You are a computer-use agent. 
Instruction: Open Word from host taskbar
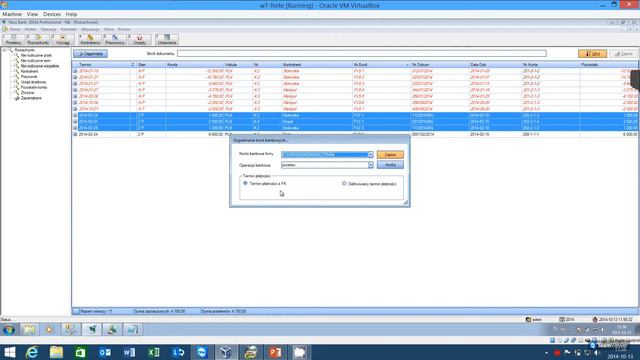coord(129,352)
